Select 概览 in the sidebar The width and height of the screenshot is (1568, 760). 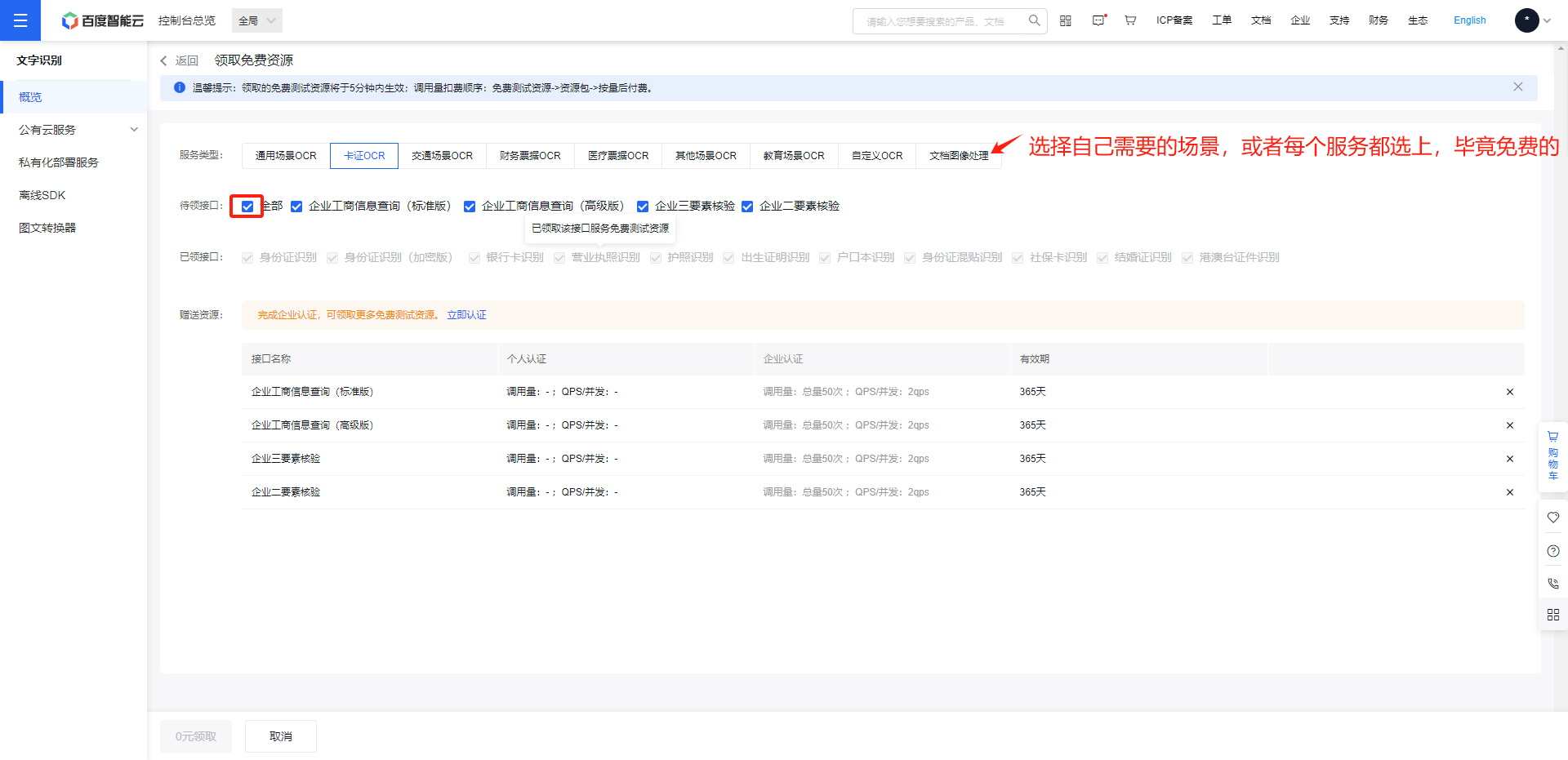pyautogui.click(x=73, y=97)
